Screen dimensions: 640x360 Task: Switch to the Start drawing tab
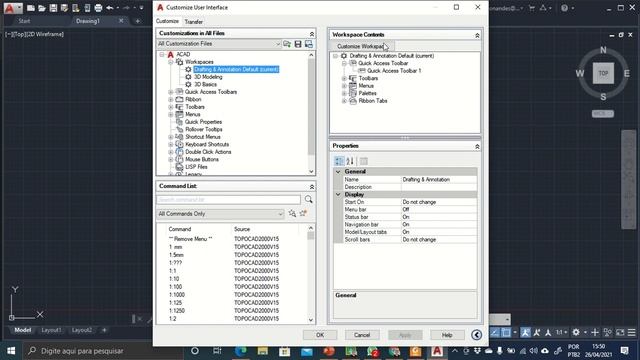(x=24, y=21)
